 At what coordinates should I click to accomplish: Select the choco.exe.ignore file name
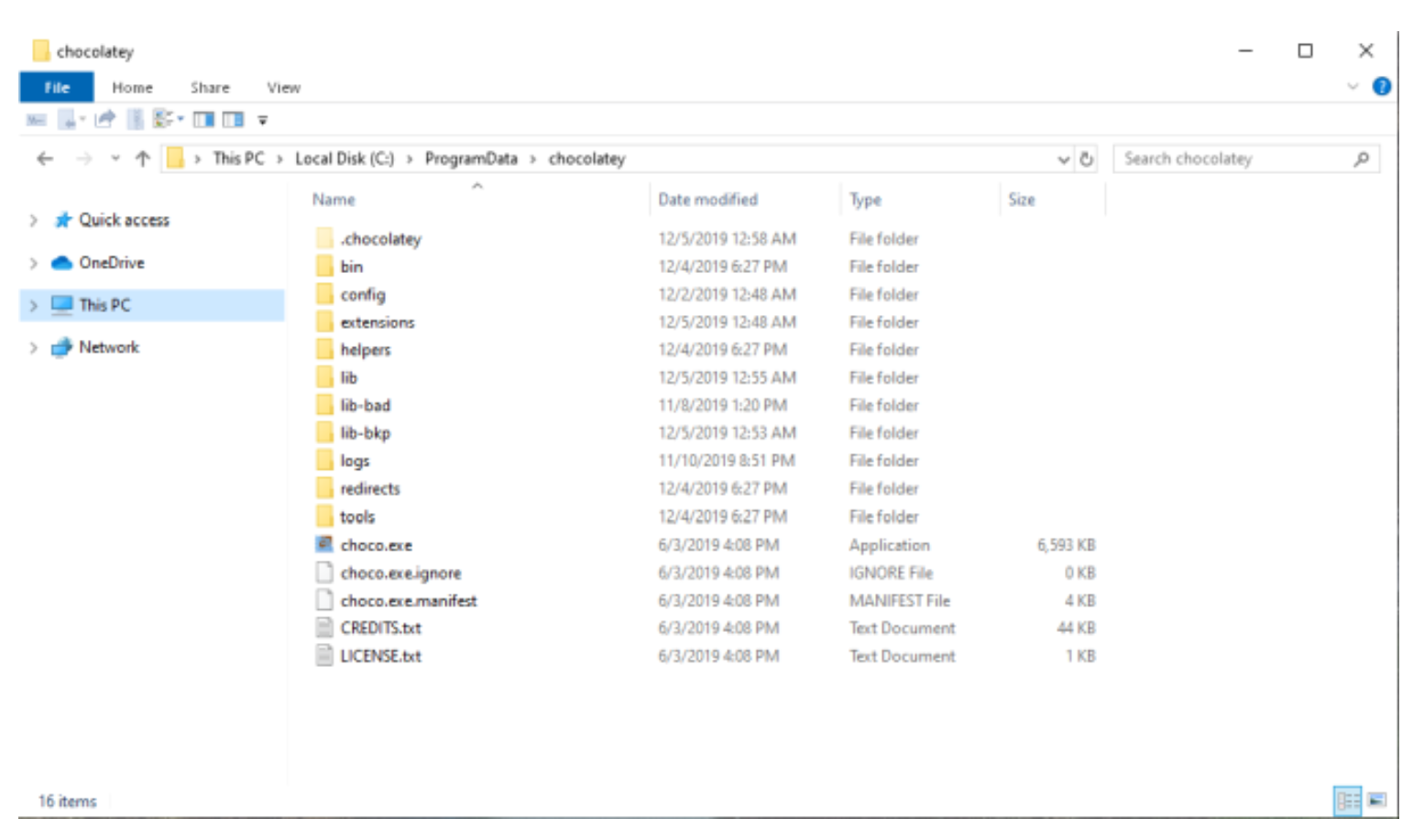401,573
